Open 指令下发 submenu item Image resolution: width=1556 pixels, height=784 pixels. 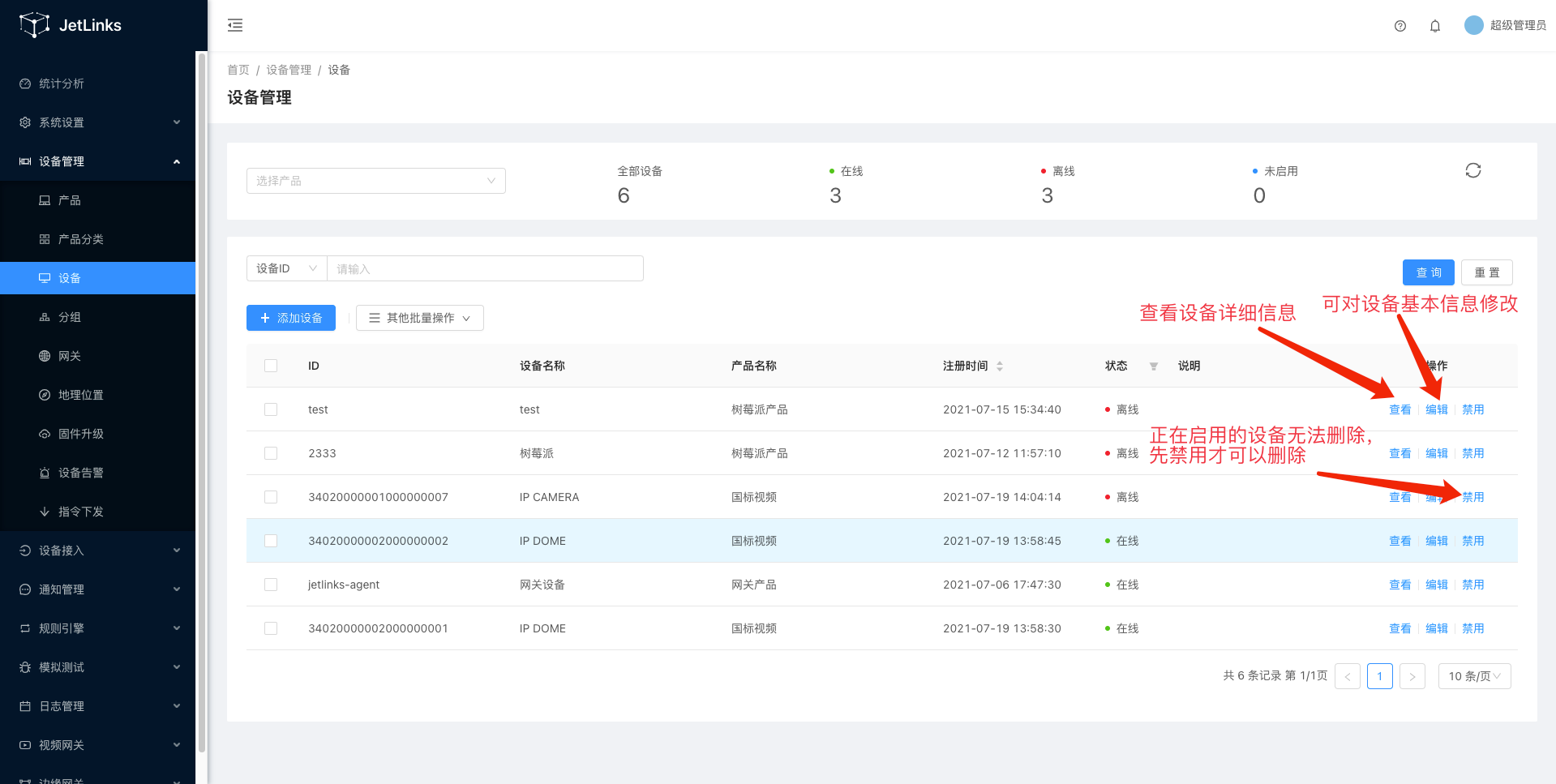pyautogui.click(x=97, y=512)
